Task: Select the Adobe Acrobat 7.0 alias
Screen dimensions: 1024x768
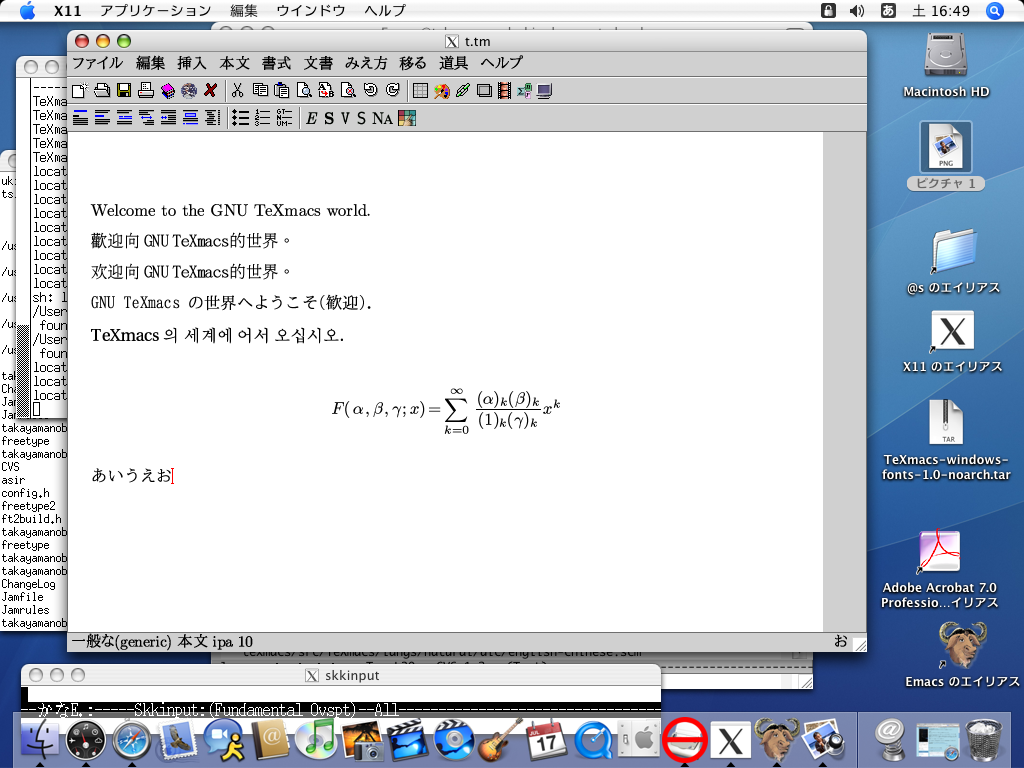Action: click(939, 569)
